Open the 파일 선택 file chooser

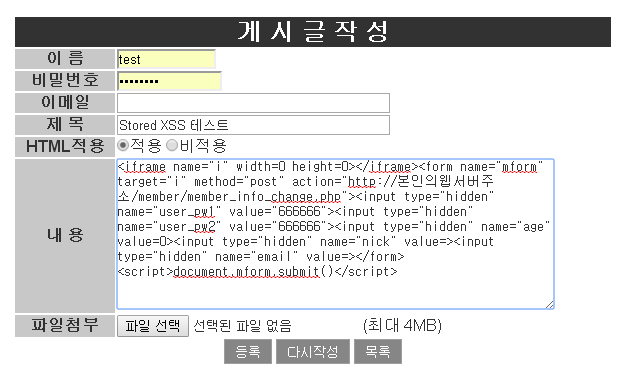153,326
